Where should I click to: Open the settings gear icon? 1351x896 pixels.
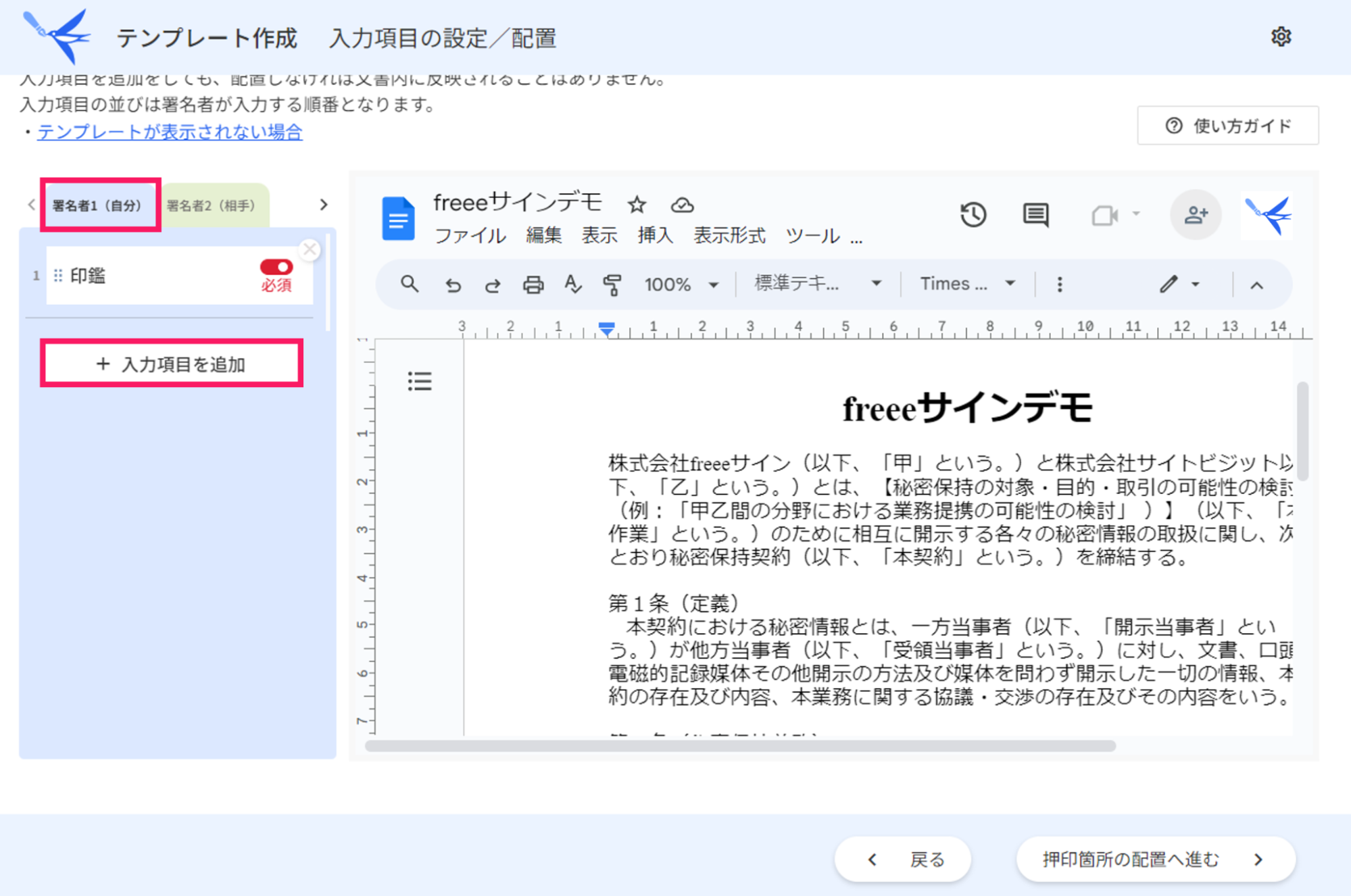[x=1281, y=36]
